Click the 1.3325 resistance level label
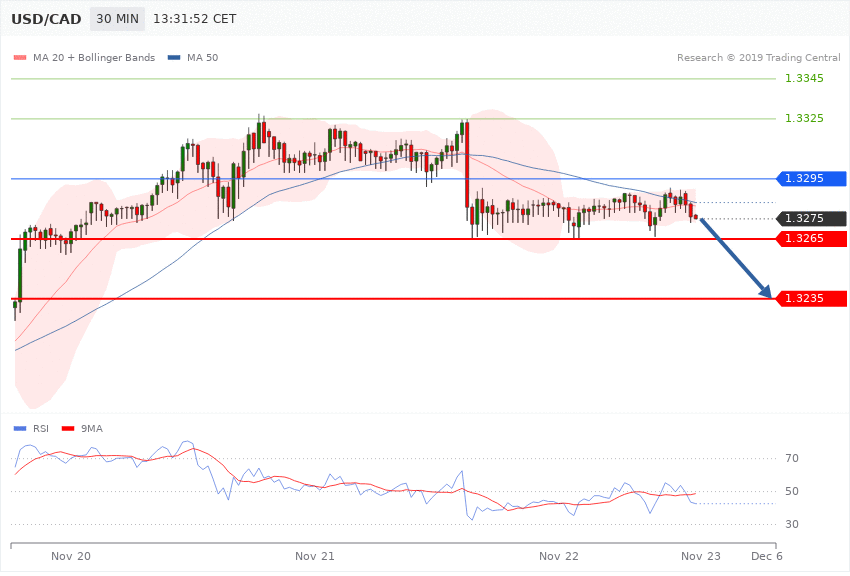The image size is (850, 576). pos(804,118)
